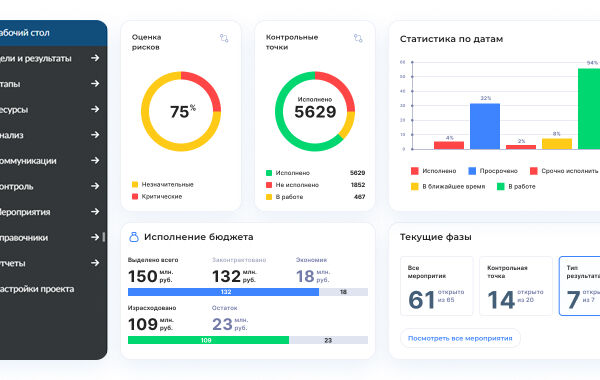Expand arrow beside Контроль
This screenshot has width=600, height=380.
95,186
